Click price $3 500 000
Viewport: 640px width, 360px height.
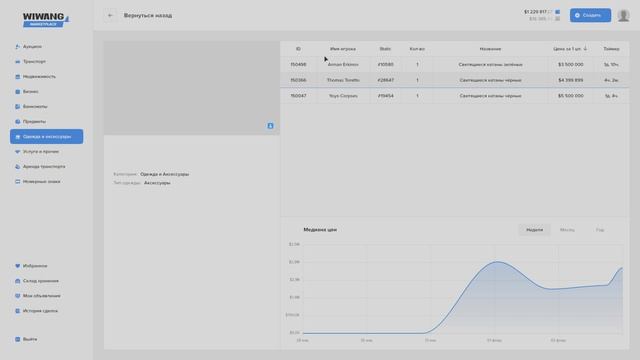pos(571,64)
